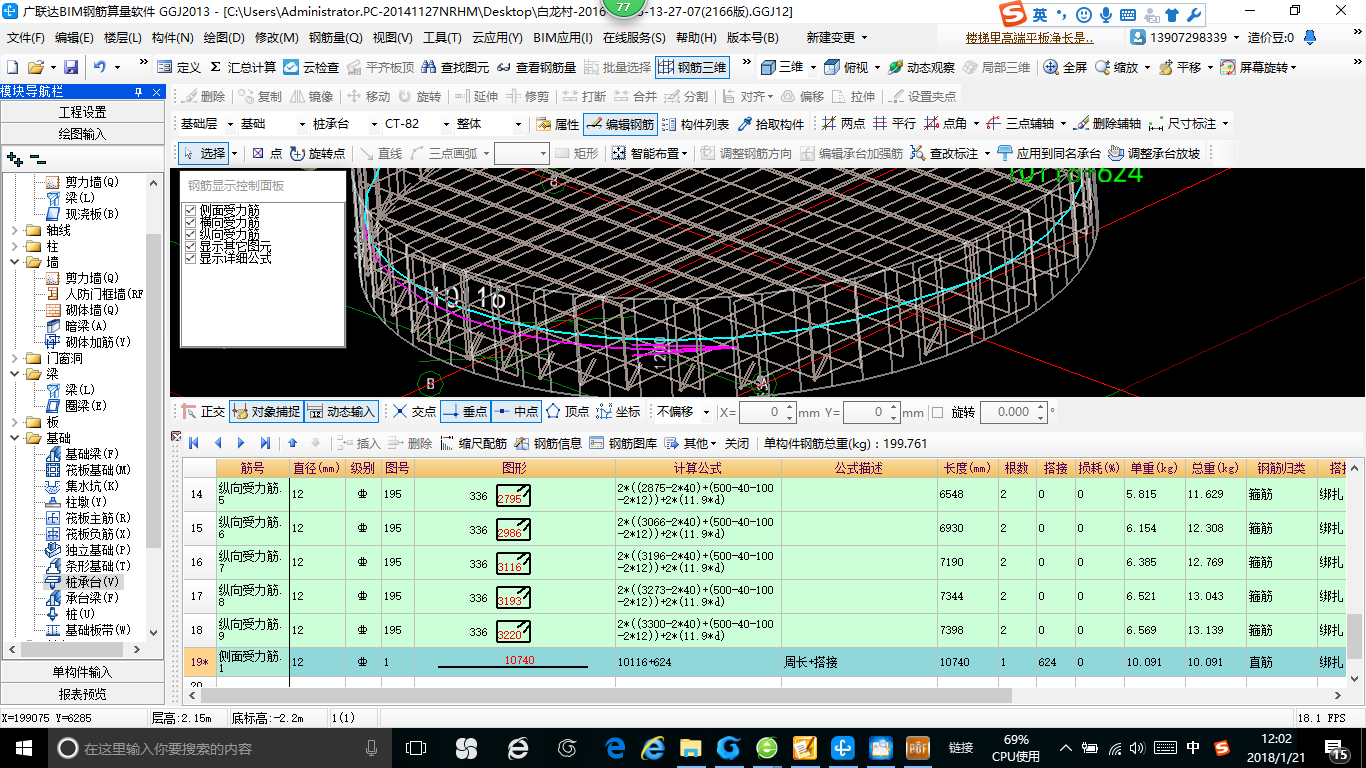Click 缩尺配筋 scaled rebar icon
1366x768 pixels.
[474, 443]
